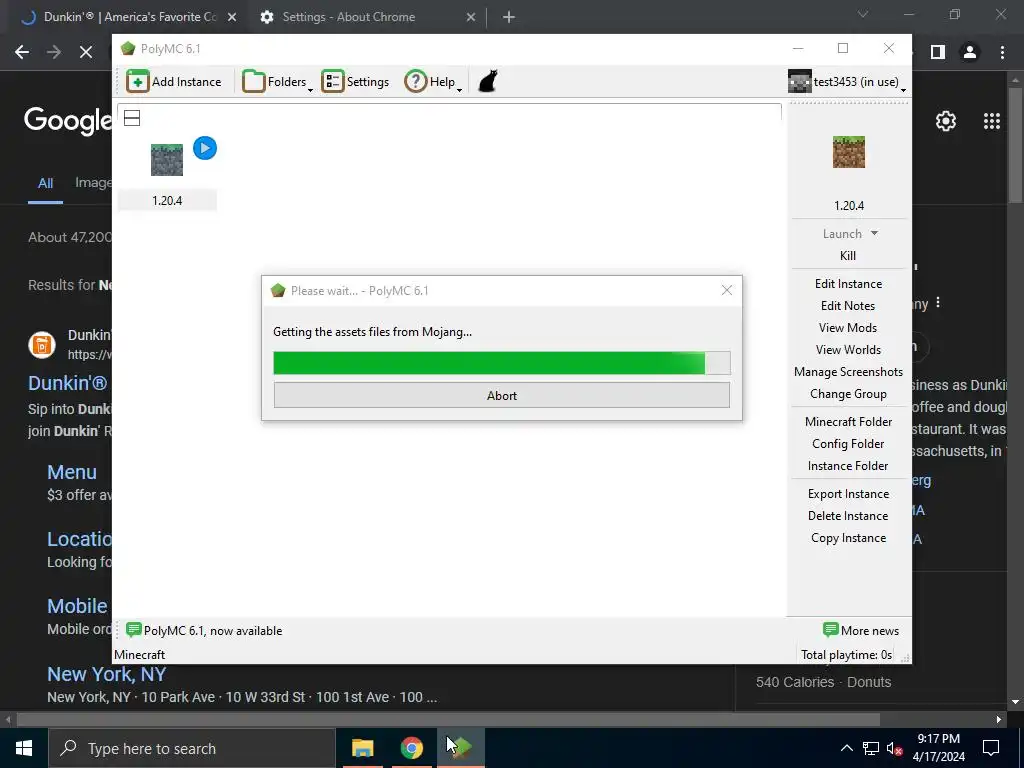
Task: Open View Mods
Action: coord(848,328)
